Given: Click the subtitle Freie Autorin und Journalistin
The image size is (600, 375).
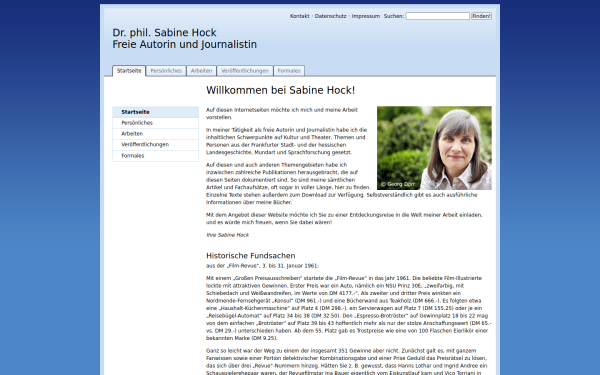Looking at the screenshot, I should (184, 44).
